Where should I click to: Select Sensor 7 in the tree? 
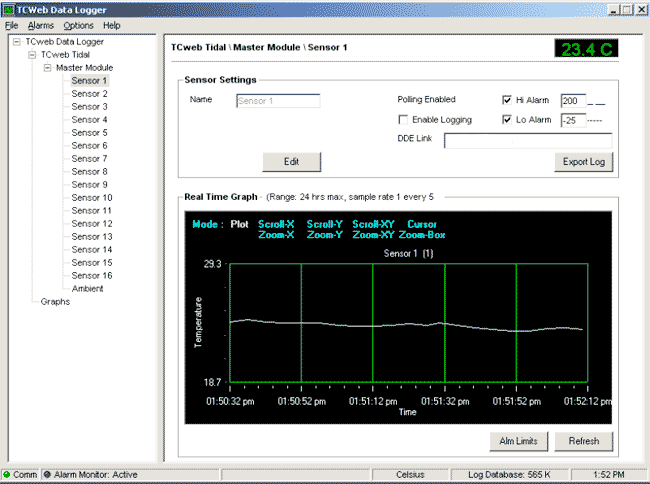[x=89, y=159]
